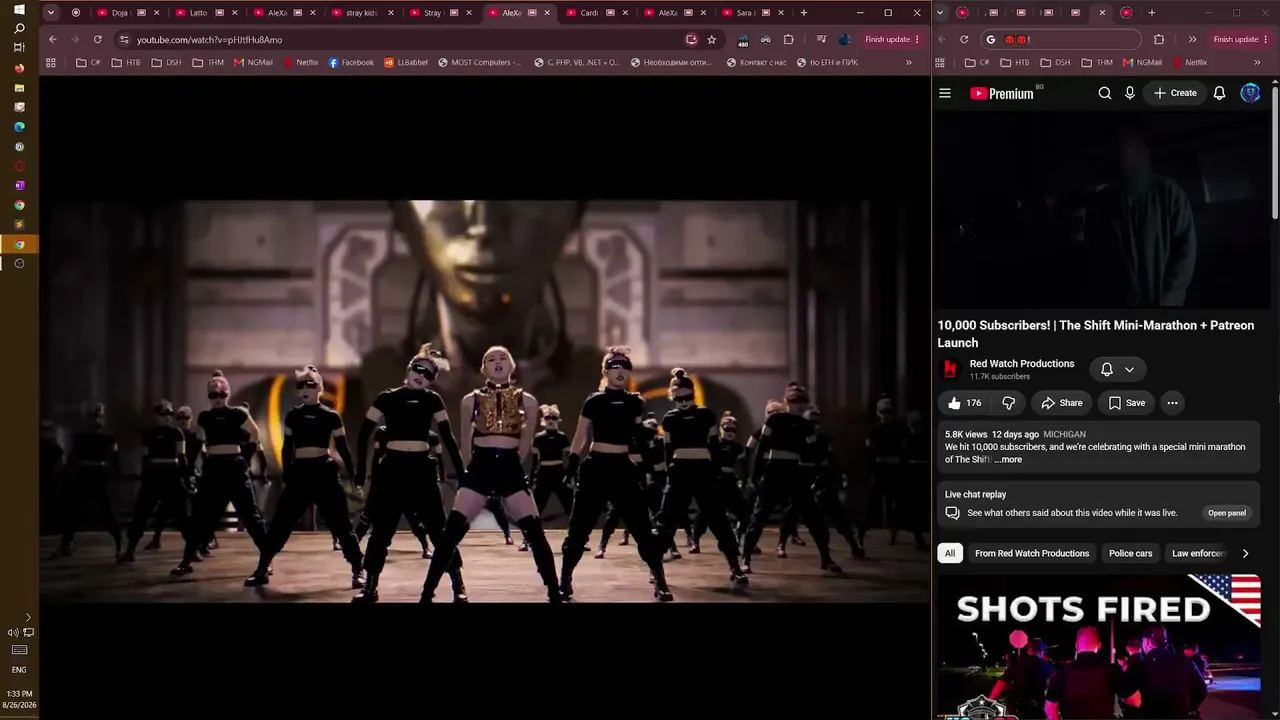Open Extensions puzzle icon in right window
1280x720 pixels.
pyautogui.click(x=1159, y=39)
